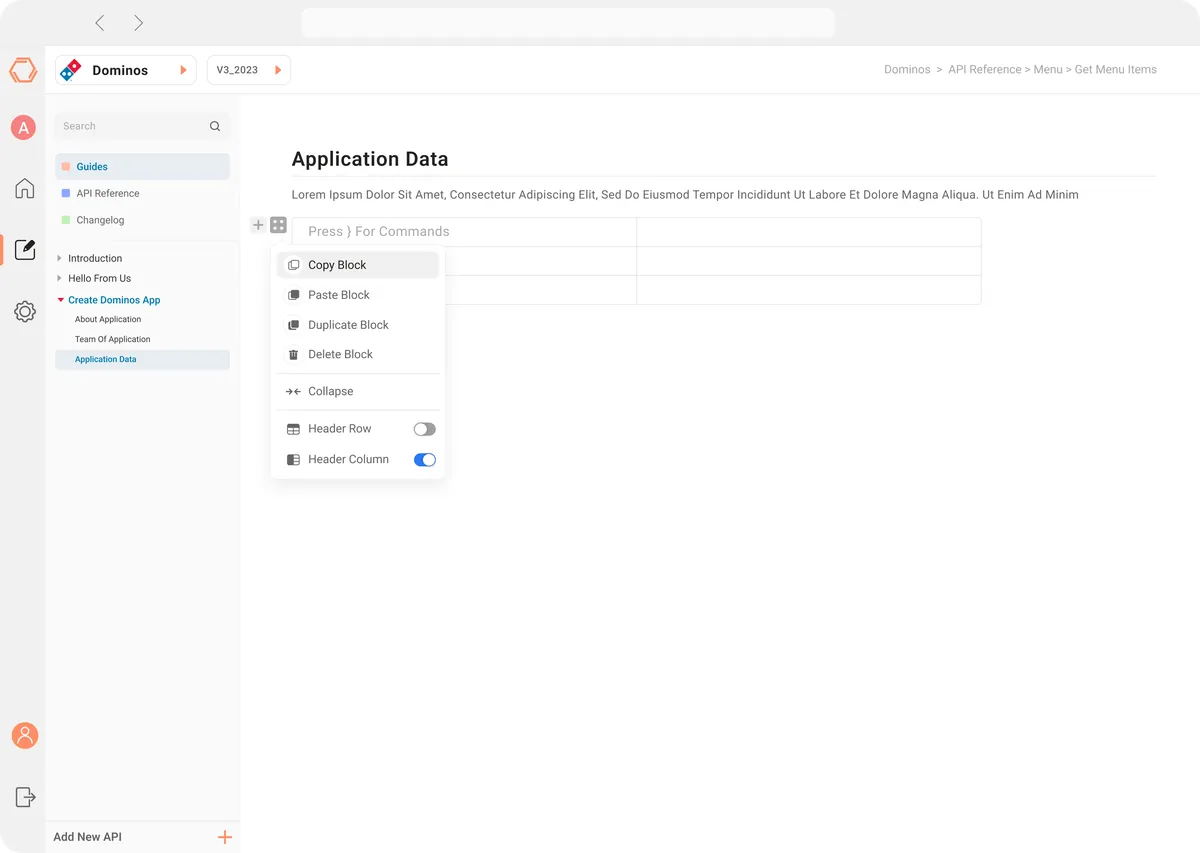Switch to the Guides section
1200x853 pixels.
pos(142,167)
